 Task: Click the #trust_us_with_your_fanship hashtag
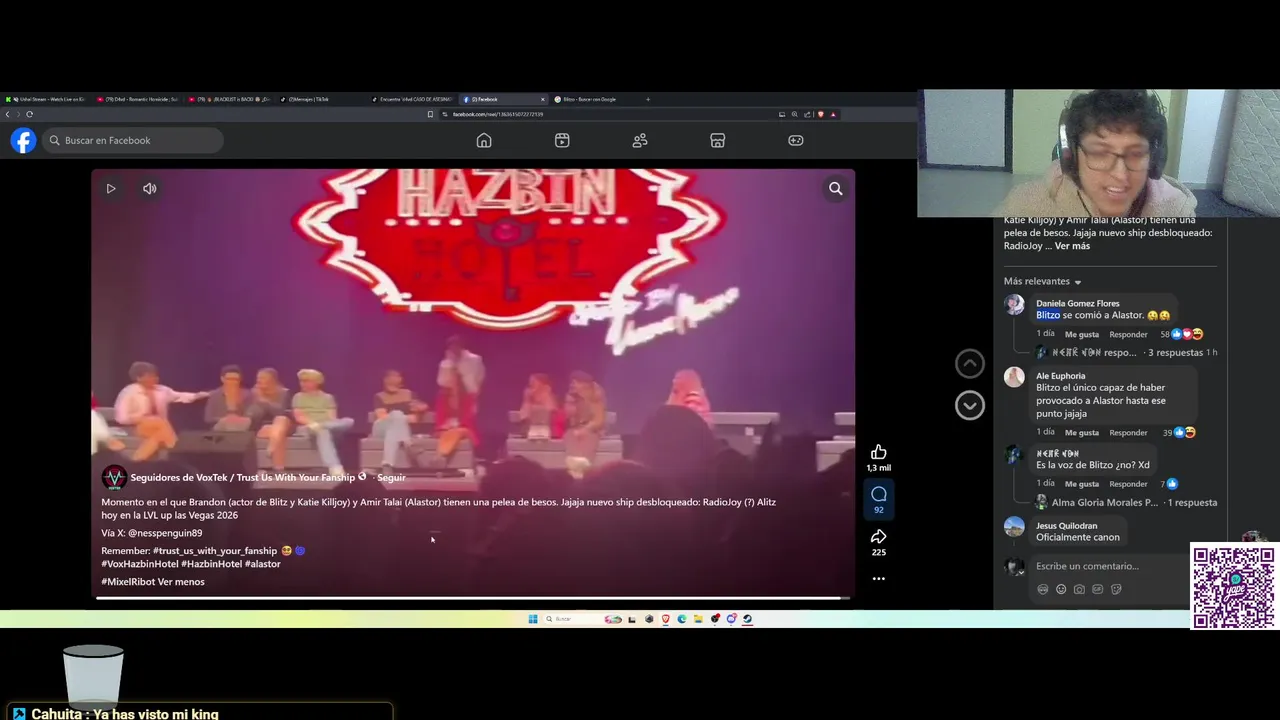click(215, 551)
